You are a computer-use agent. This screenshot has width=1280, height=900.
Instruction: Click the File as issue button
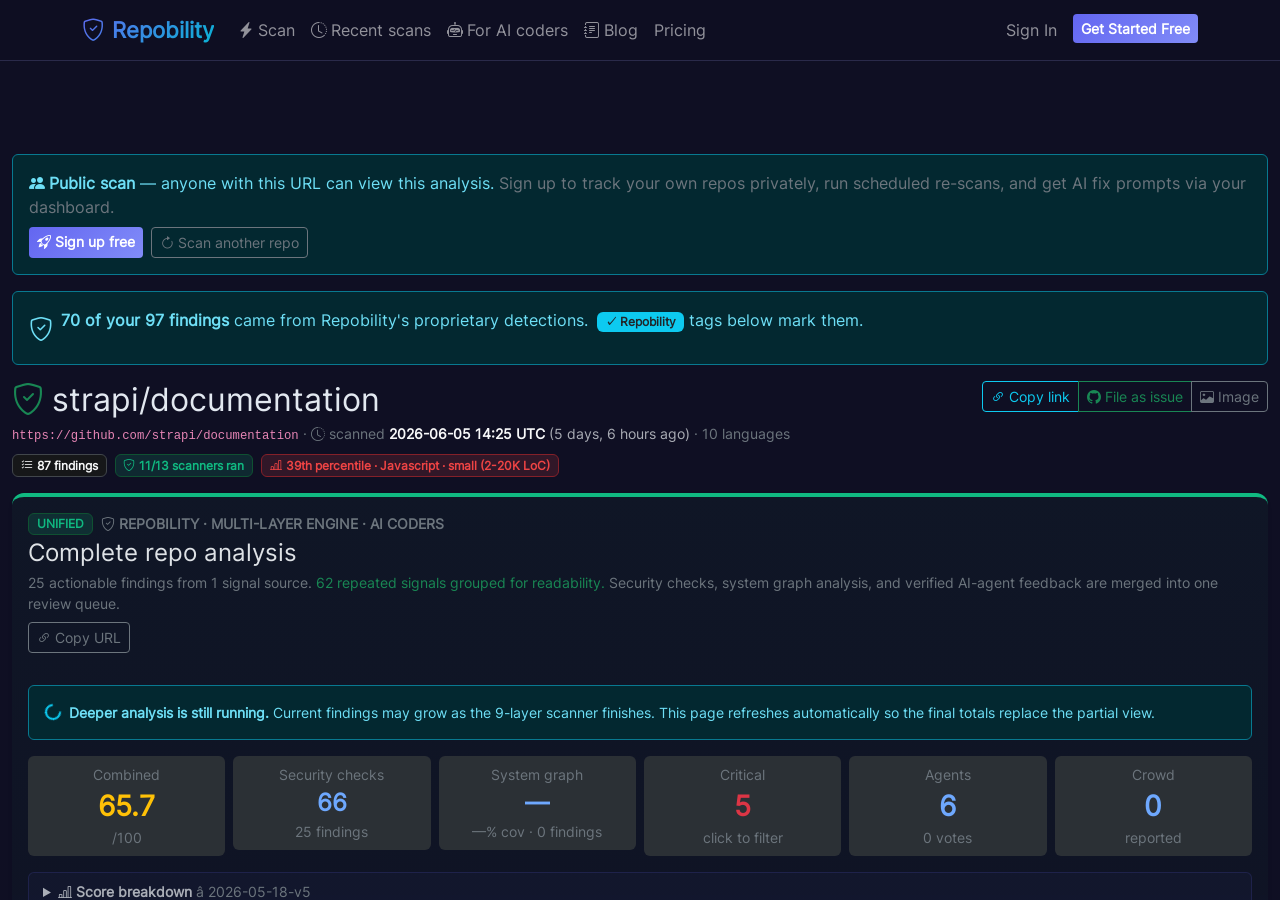coord(1135,397)
